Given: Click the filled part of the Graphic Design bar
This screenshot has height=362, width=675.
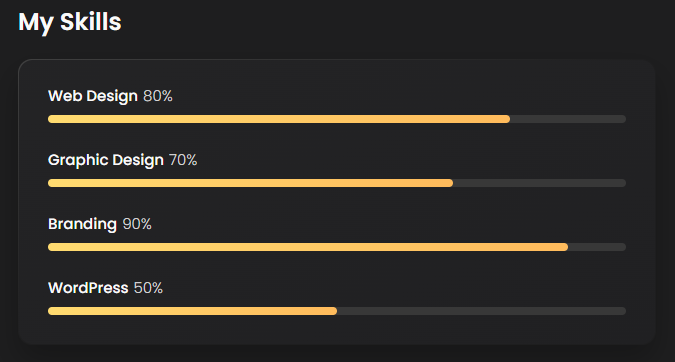Looking at the screenshot, I should coord(251,183).
